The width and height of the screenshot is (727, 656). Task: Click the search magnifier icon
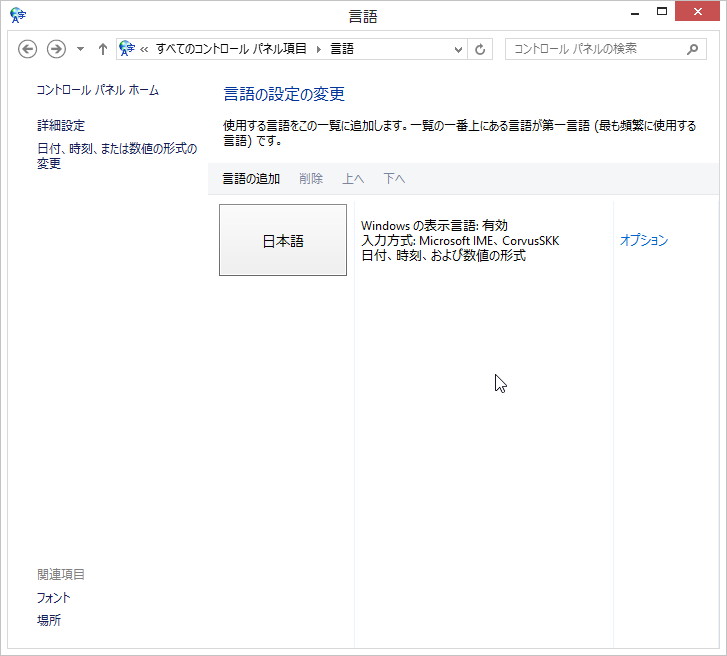pyautogui.click(x=693, y=49)
